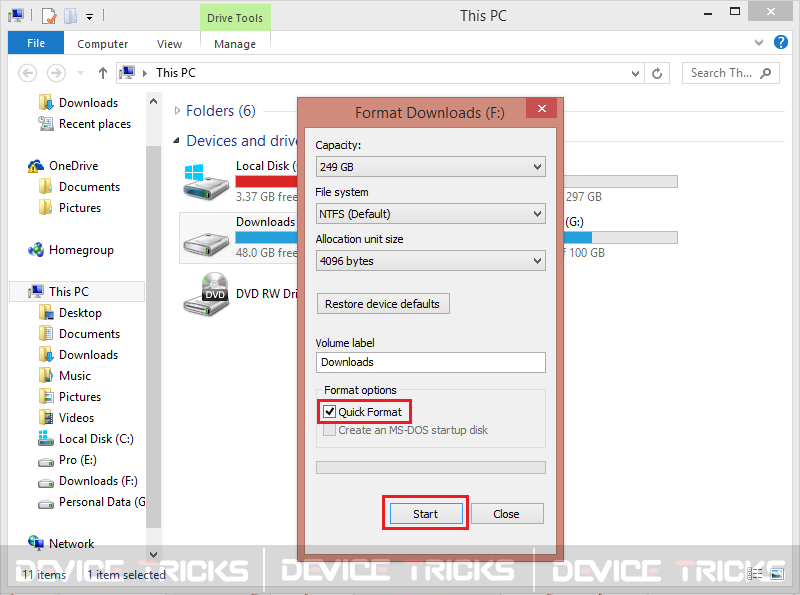Open the recent locations dropdown arrow
The image size is (800, 595).
(80, 73)
